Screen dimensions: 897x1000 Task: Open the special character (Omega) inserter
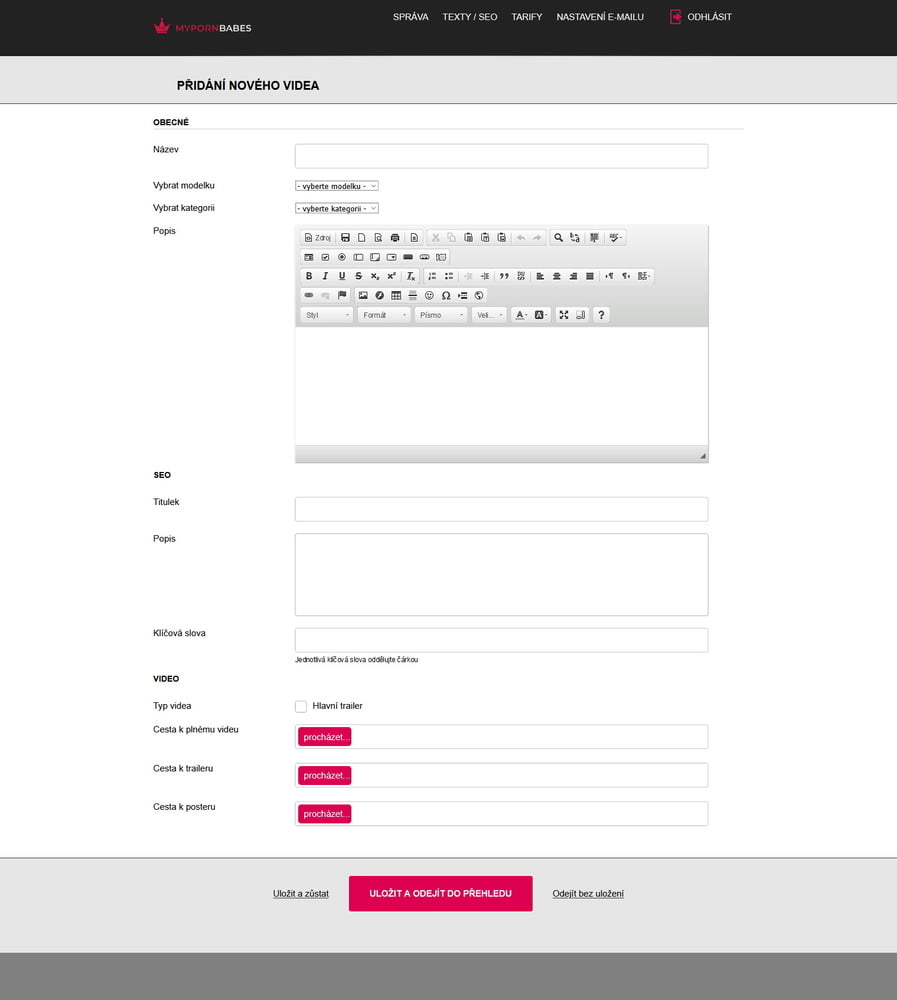[x=446, y=295]
